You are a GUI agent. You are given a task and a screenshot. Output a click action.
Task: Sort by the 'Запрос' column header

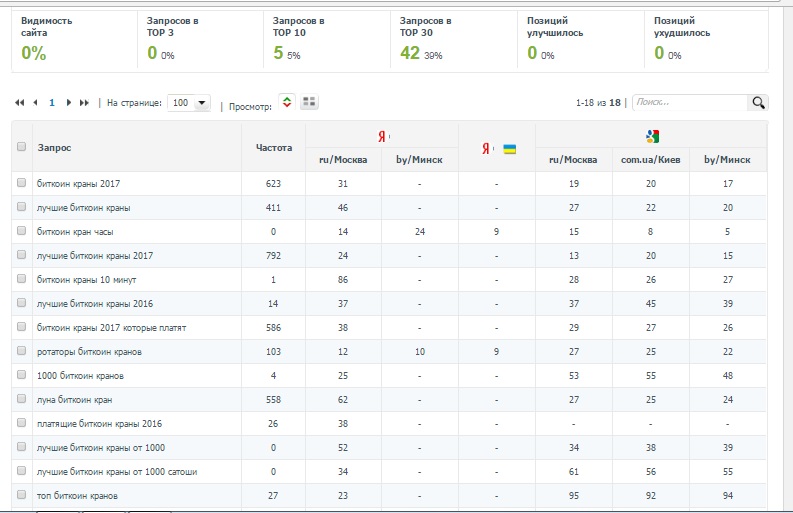point(54,148)
